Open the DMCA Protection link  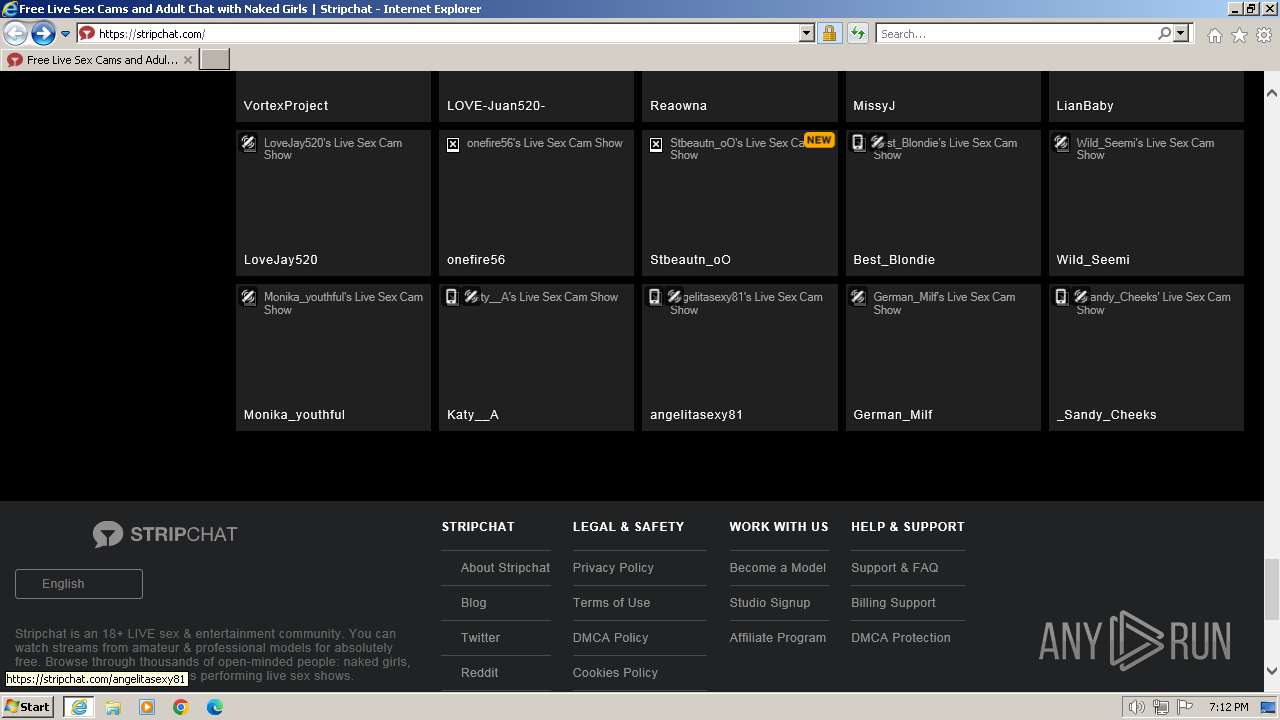[x=901, y=638]
